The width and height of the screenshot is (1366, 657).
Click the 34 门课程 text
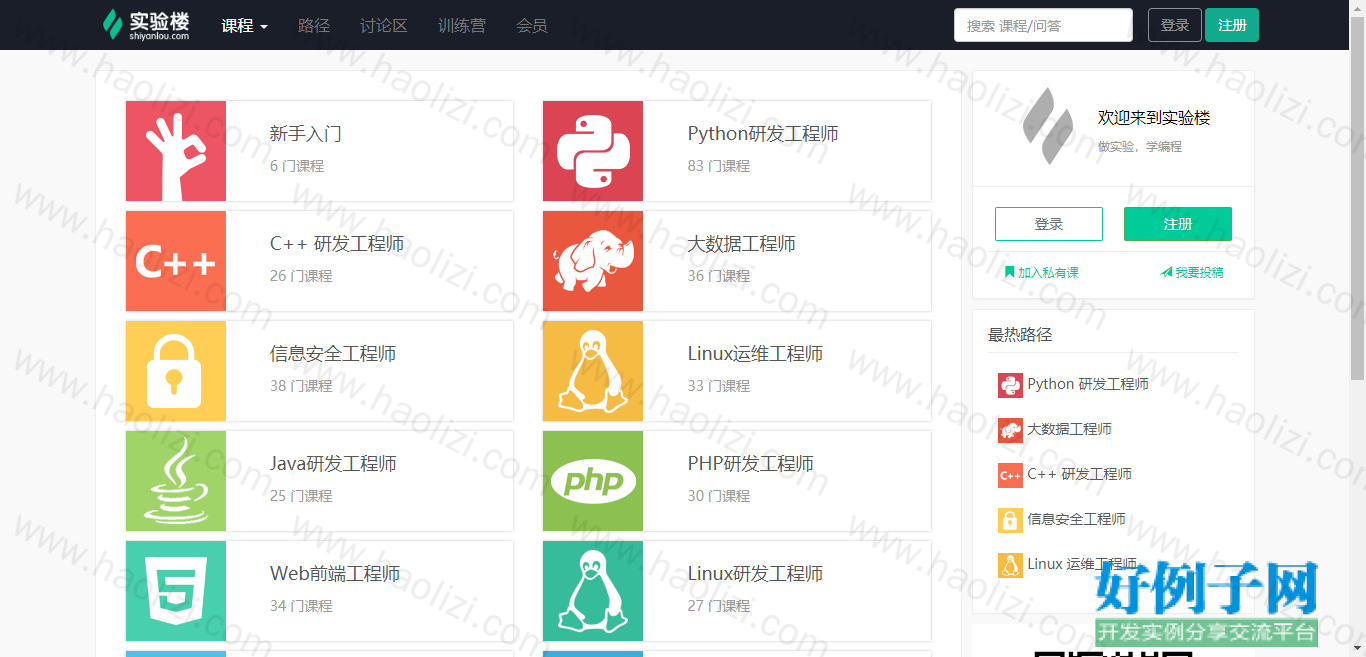(301, 606)
